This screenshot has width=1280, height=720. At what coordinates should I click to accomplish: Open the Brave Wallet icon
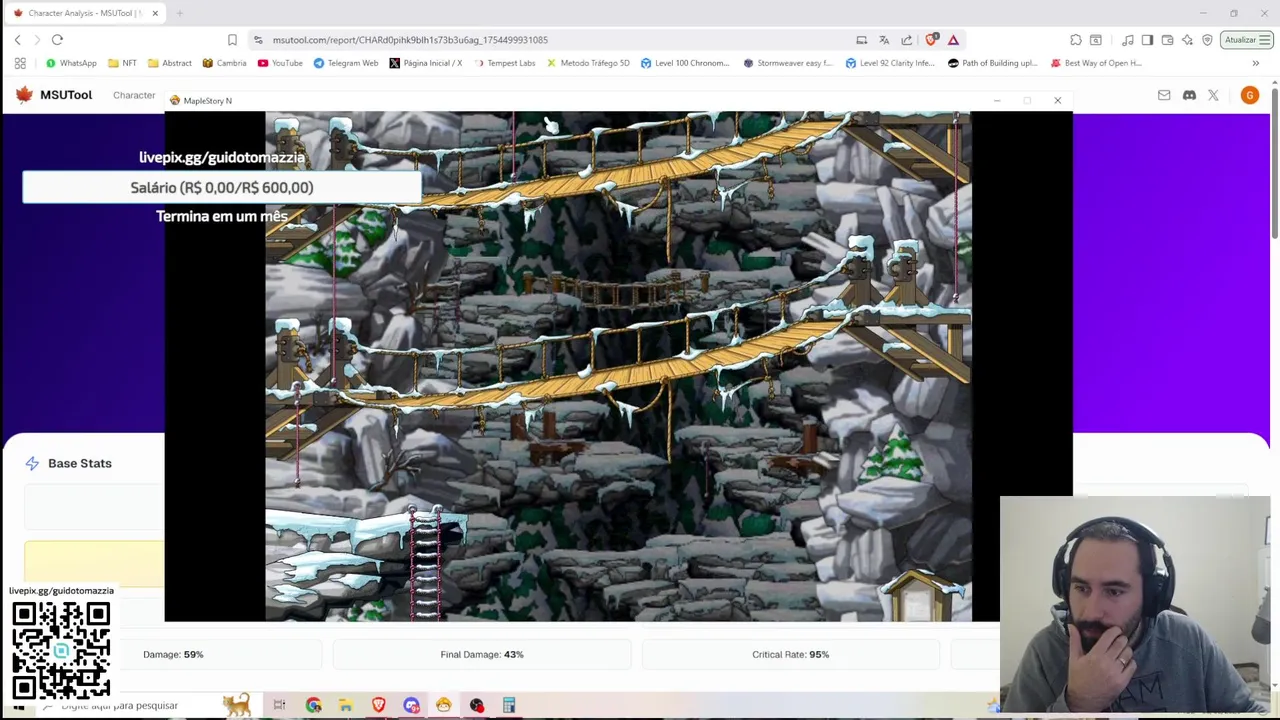(1167, 40)
